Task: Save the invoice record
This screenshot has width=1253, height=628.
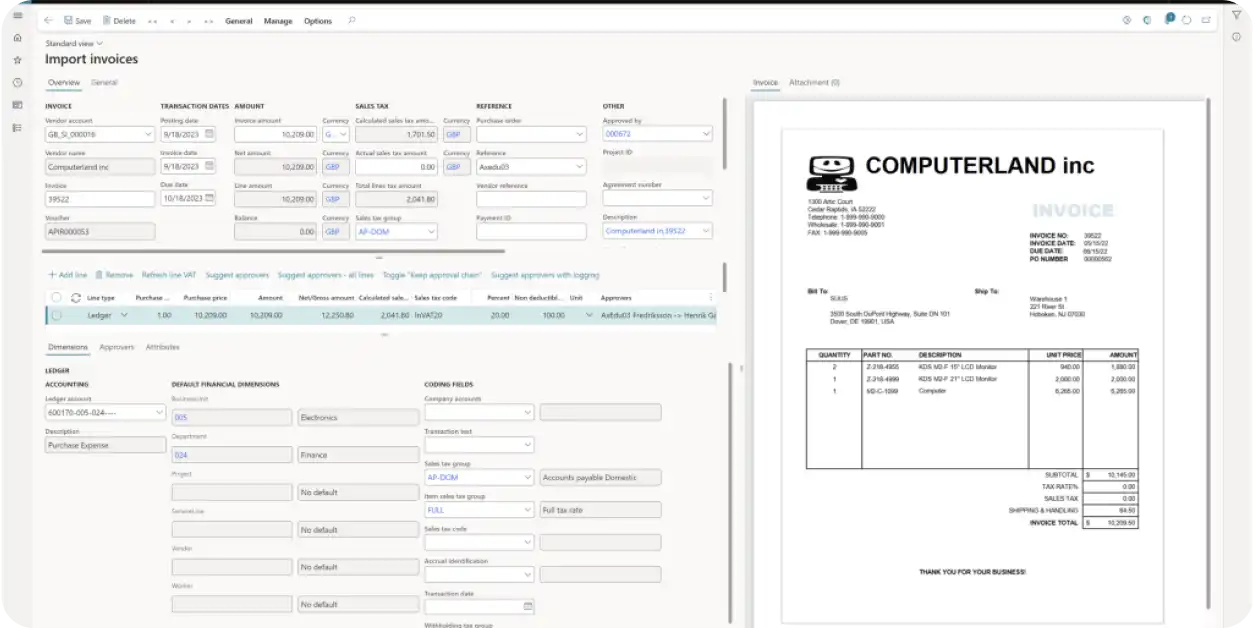Action: [x=77, y=20]
